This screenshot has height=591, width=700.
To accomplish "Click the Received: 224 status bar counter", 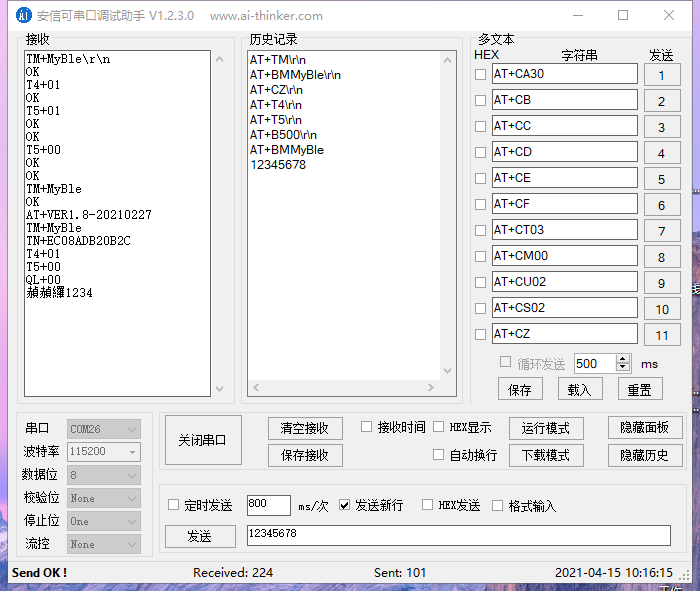I will [x=233, y=573].
